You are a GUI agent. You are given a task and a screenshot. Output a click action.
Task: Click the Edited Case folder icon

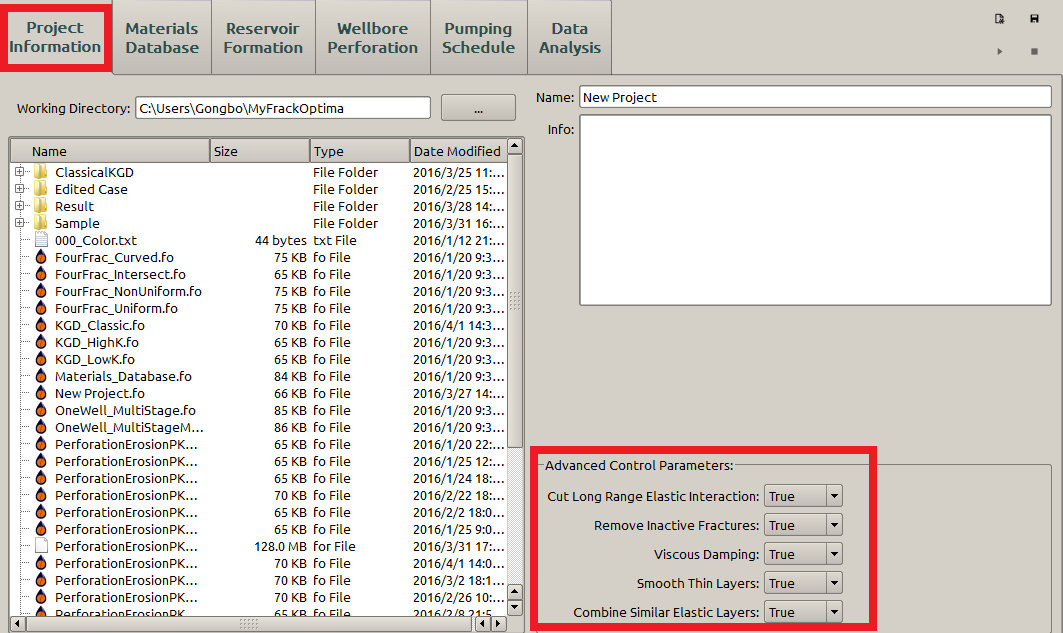pyautogui.click(x=41, y=188)
